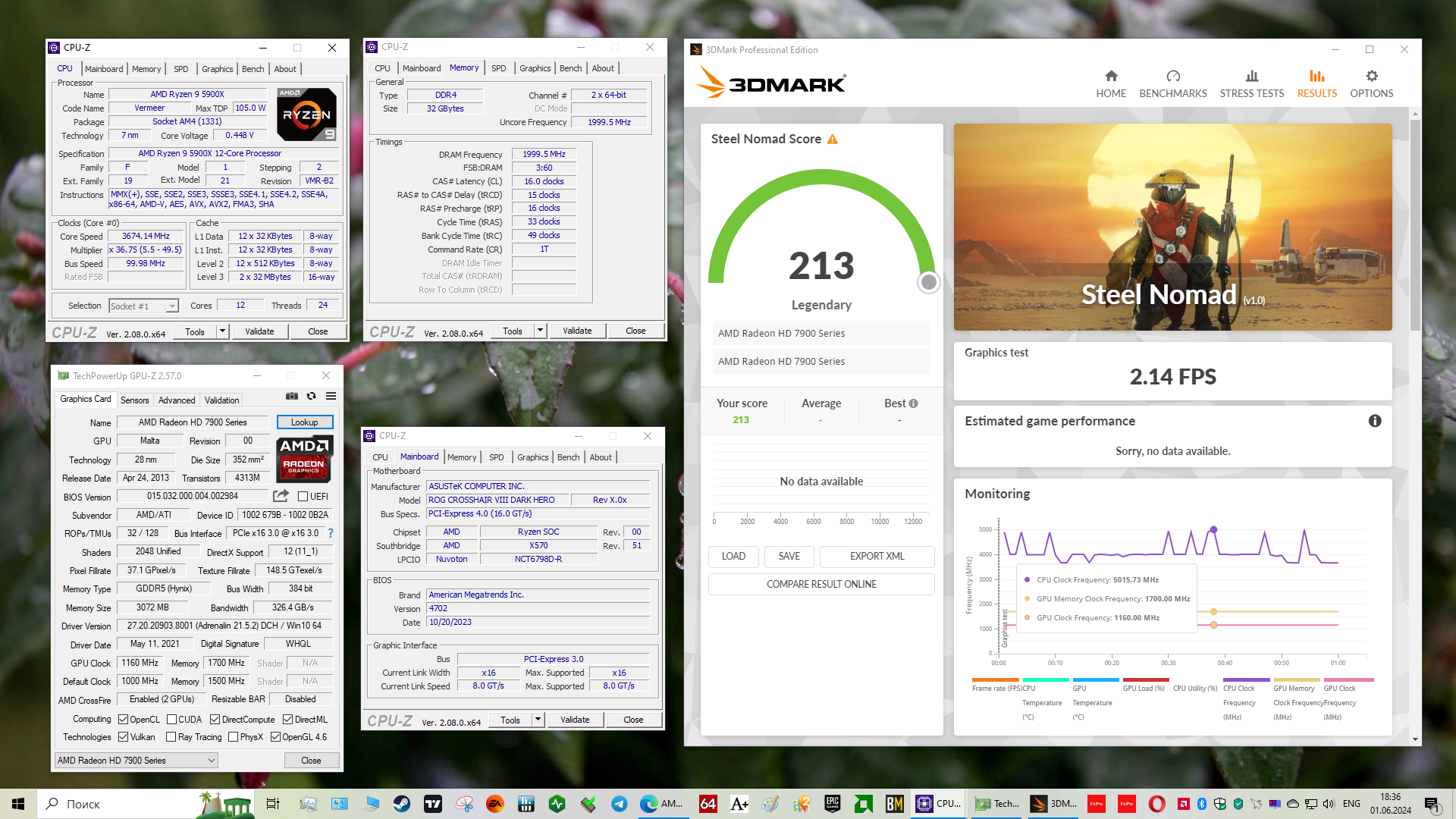Open Tools dropdown arrow in CPU-Z Mainboard window
Screen dimensions: 1456x819
coord(538,720)
